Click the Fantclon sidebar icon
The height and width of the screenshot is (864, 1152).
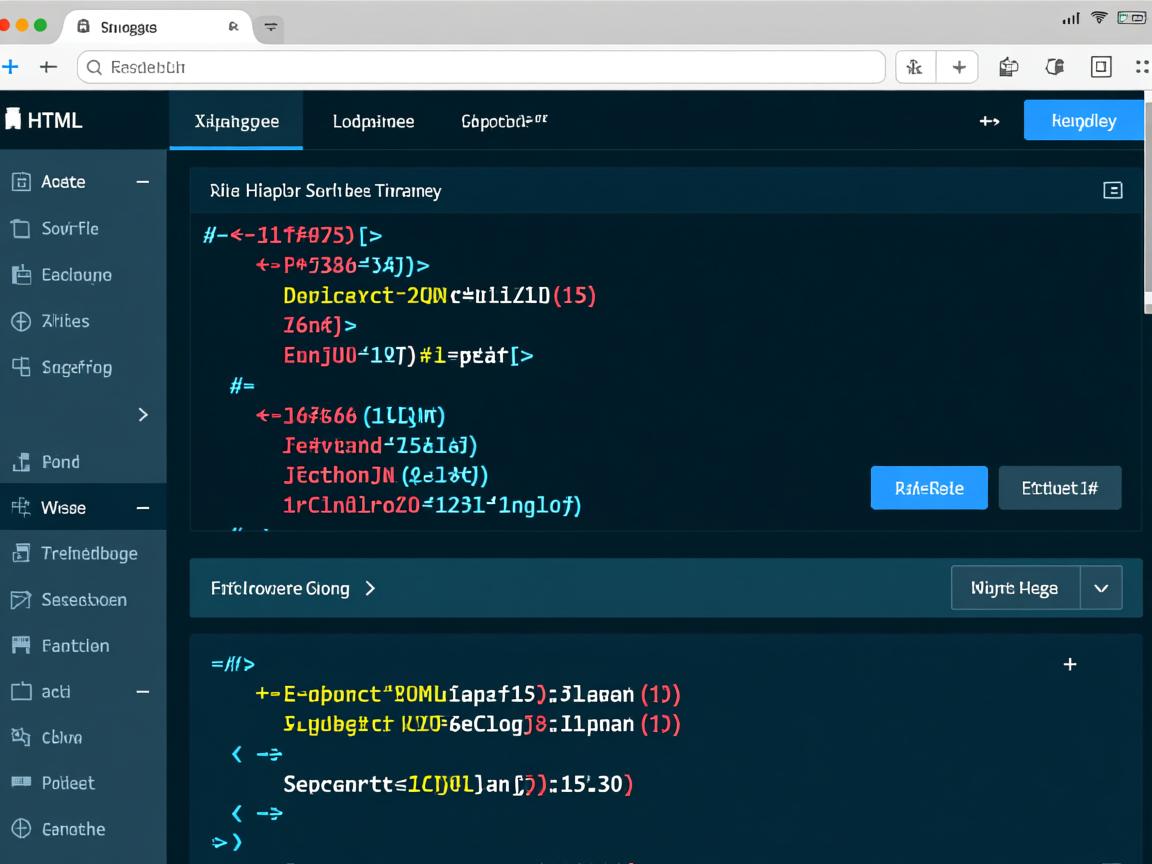click(x=21, y=646)
